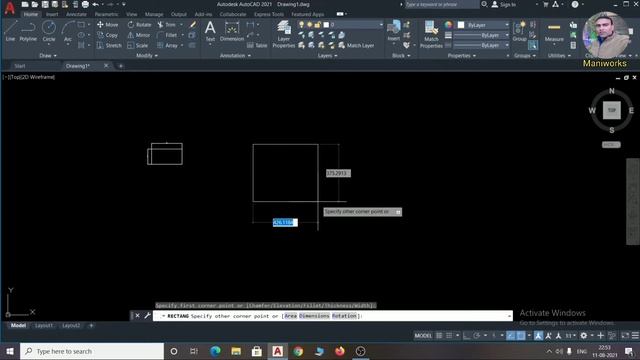Click the Erase tool icon
This screenshot has width=640, height=360.
pos(193,25)
